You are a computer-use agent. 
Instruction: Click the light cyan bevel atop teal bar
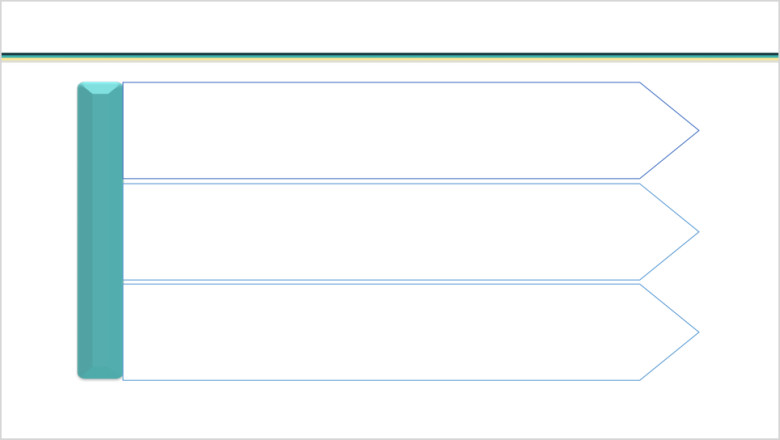[x=100, y=88]
